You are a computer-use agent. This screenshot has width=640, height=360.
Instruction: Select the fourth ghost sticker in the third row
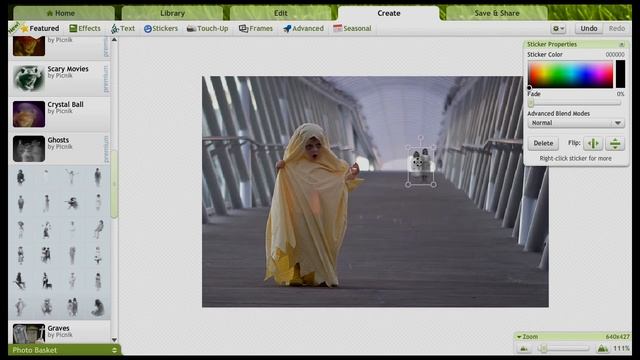[98, 229]
